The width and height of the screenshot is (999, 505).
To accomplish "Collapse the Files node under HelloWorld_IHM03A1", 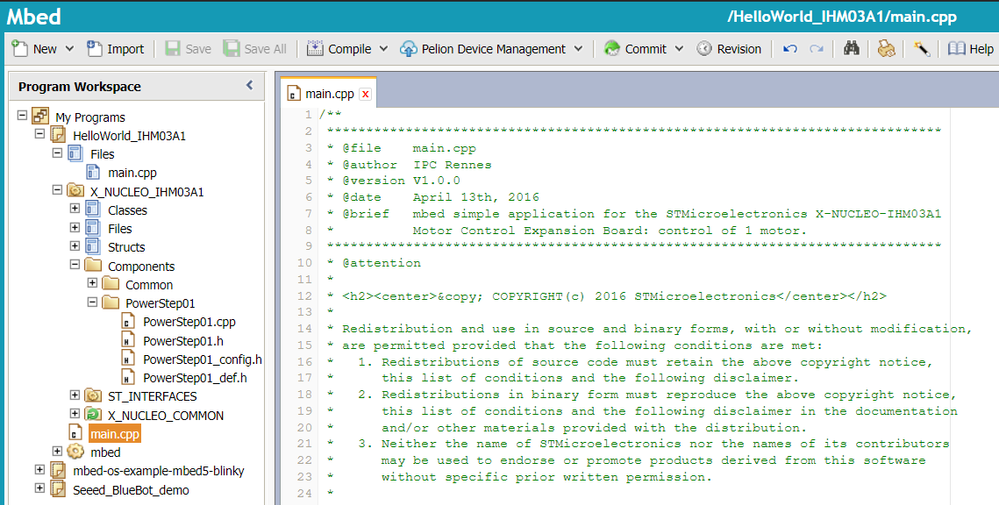I will pyautogui.click(x=57, y=153).
